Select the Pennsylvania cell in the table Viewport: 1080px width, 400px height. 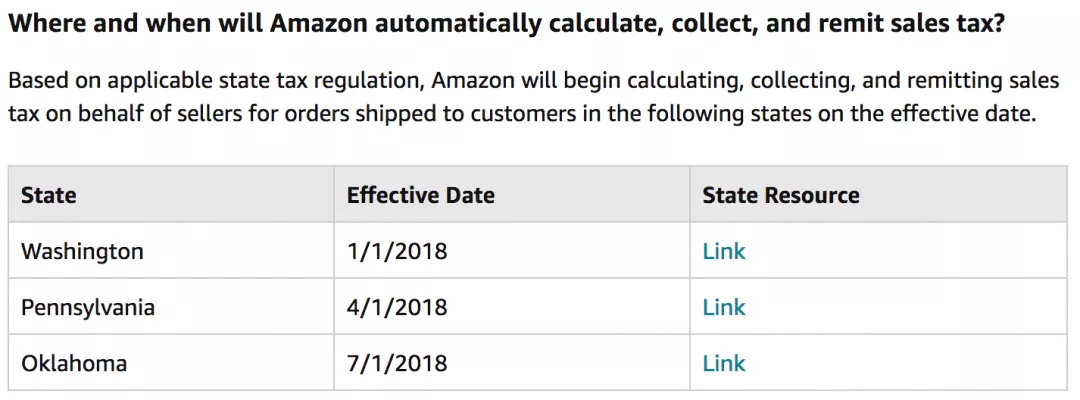click(x=88, y=307)
